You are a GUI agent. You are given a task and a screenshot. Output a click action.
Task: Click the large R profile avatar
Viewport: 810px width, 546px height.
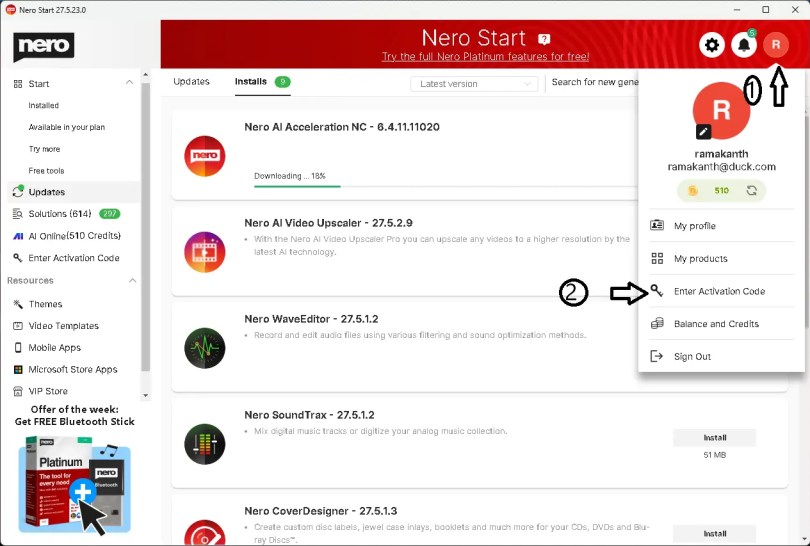coord(721,111)
